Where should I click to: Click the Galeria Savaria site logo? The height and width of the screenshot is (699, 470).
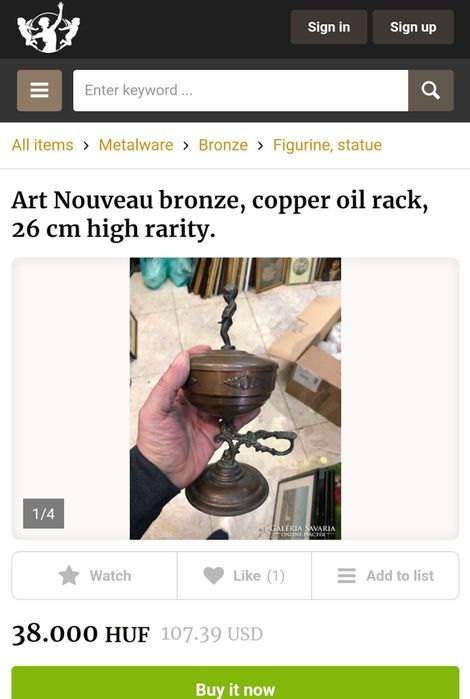click(x=48, y=28)
